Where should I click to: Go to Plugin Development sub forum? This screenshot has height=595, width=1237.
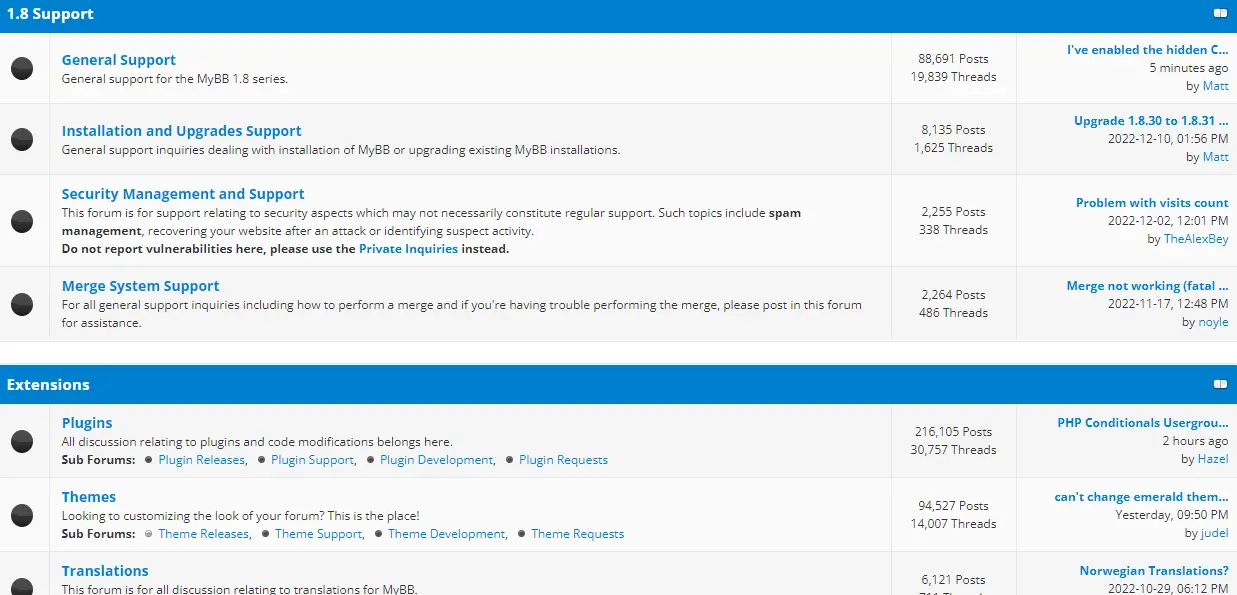coord(436,460)
